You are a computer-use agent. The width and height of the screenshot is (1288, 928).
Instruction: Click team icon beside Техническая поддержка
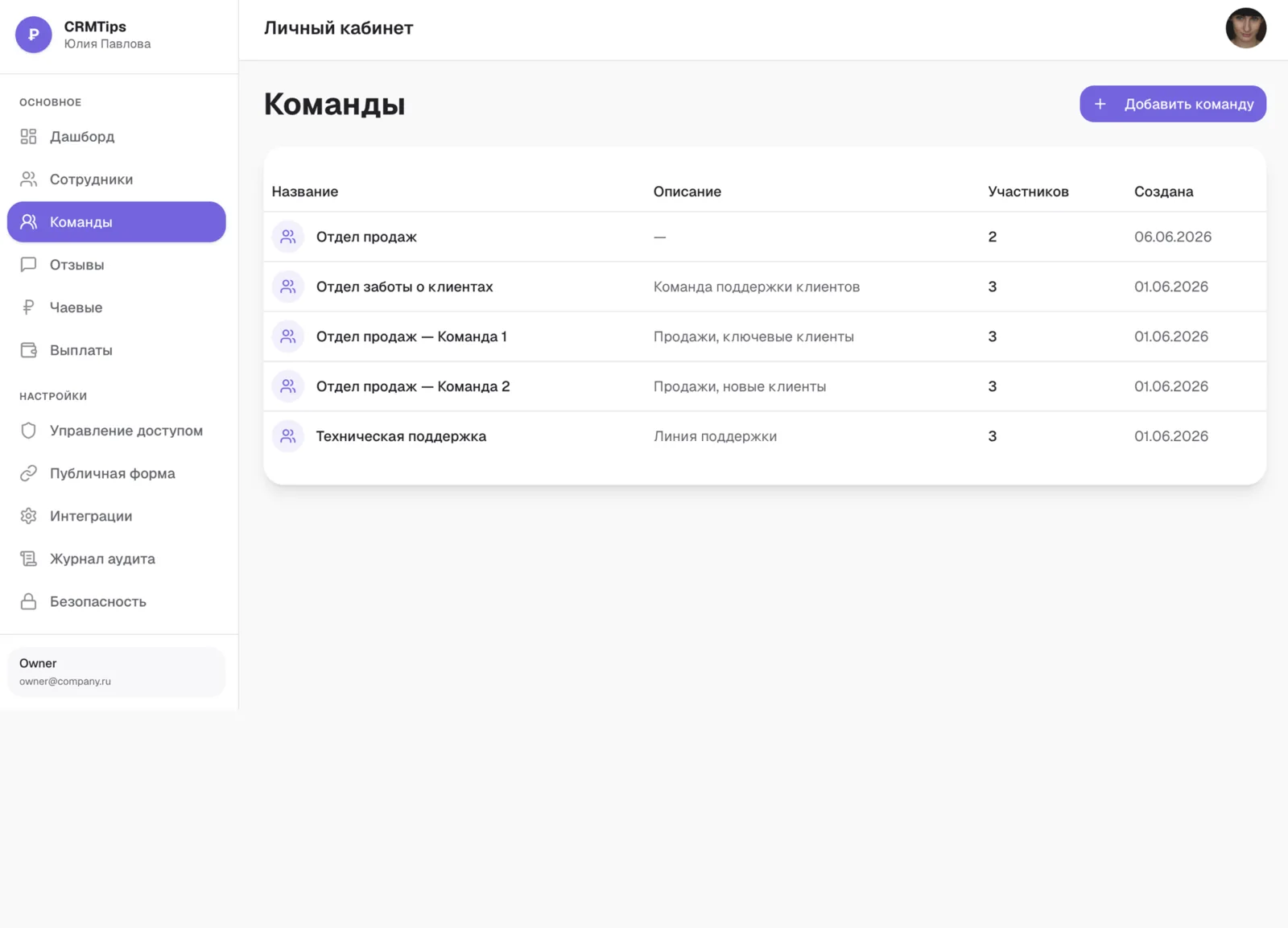click(x=287, y=436)
